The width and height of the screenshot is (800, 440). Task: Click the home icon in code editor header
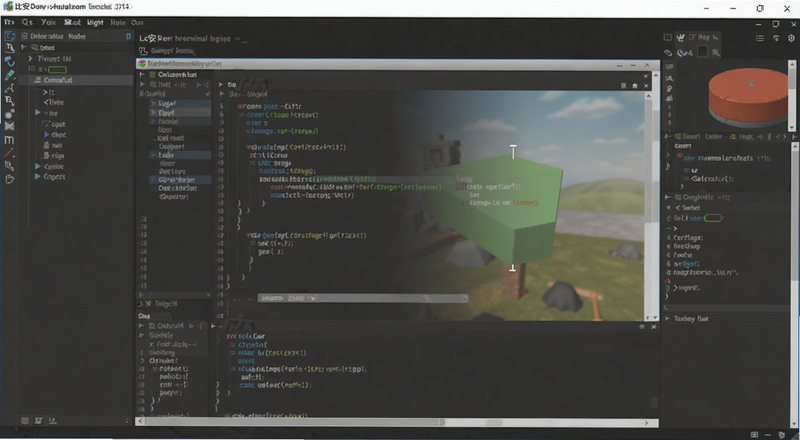click(635, 86)
